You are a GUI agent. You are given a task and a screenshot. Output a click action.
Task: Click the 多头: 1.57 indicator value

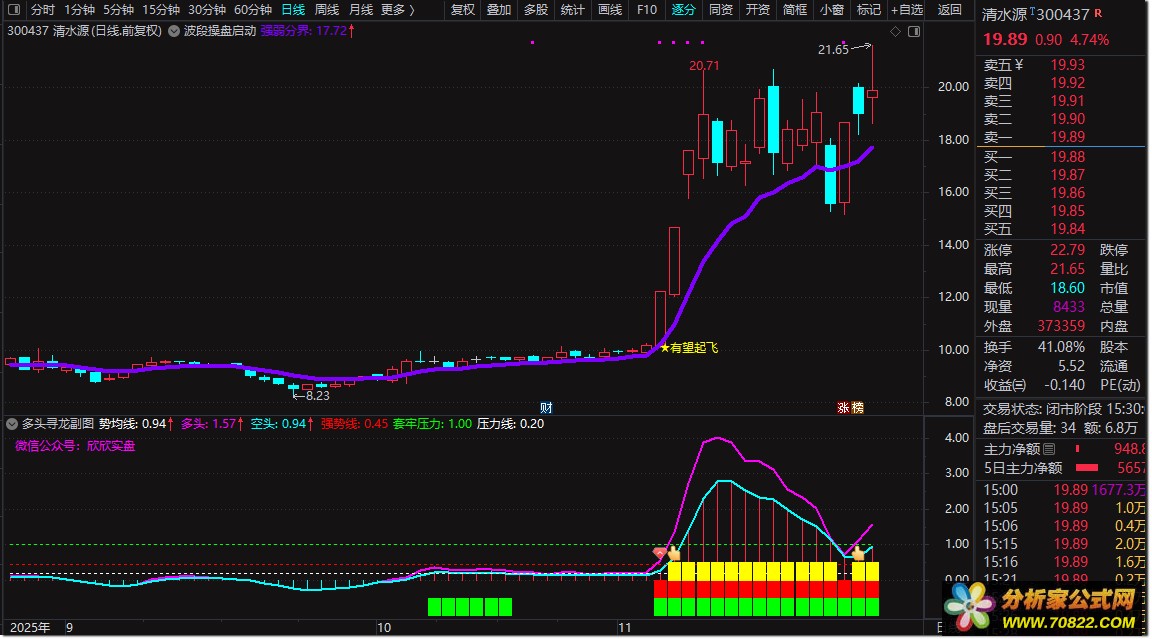(x=212, y=424)
